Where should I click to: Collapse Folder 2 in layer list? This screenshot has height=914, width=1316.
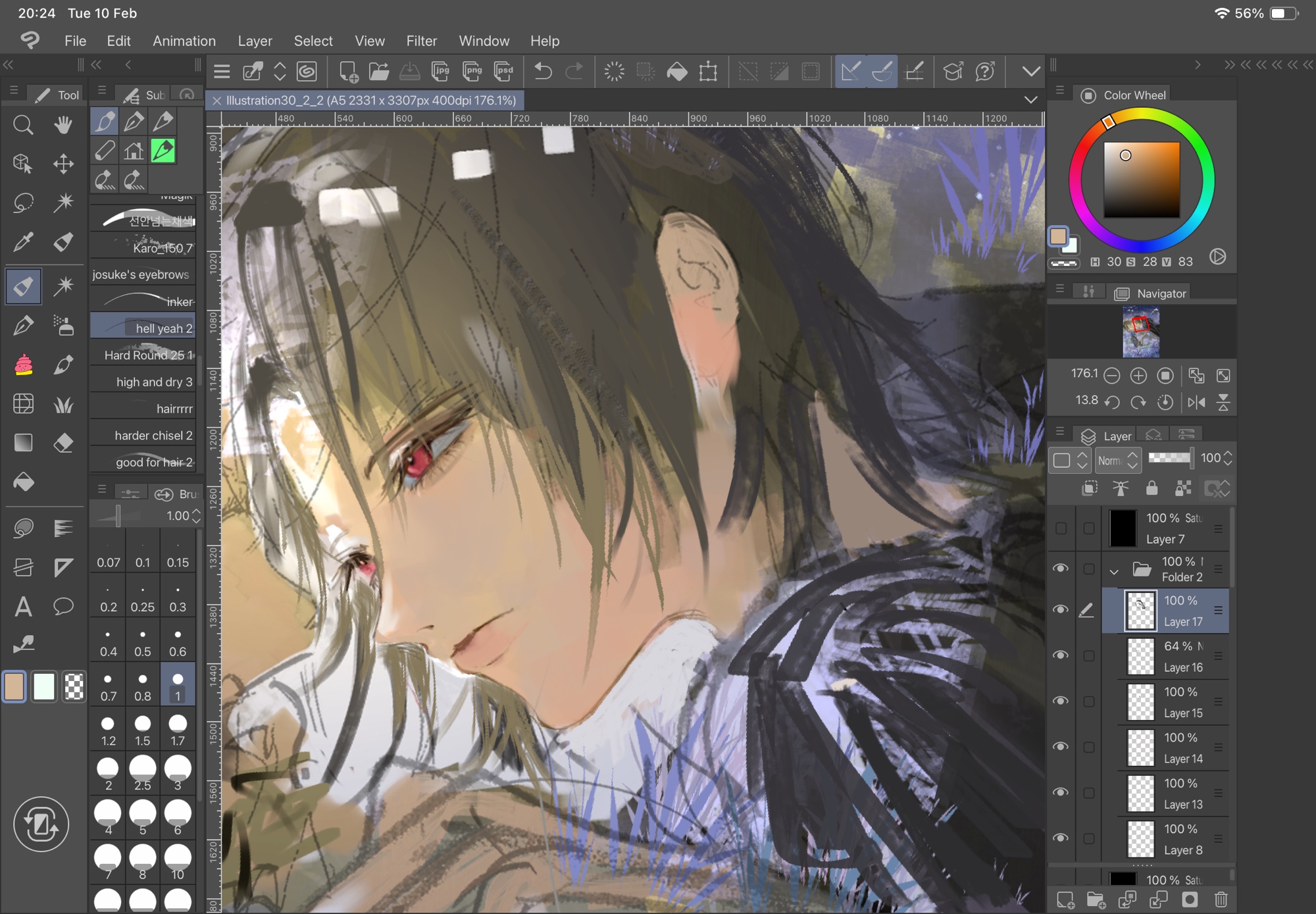(x=1113, y=571)
